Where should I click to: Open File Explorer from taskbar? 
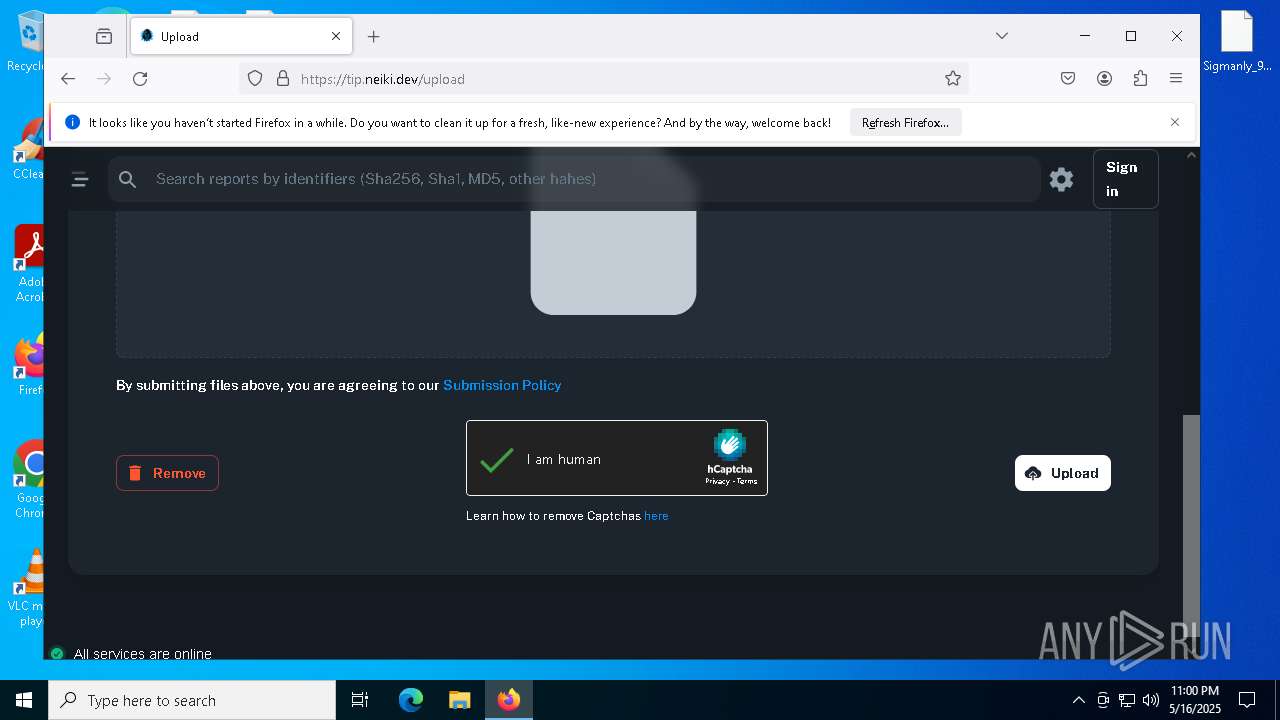click(x=459, y=700)
